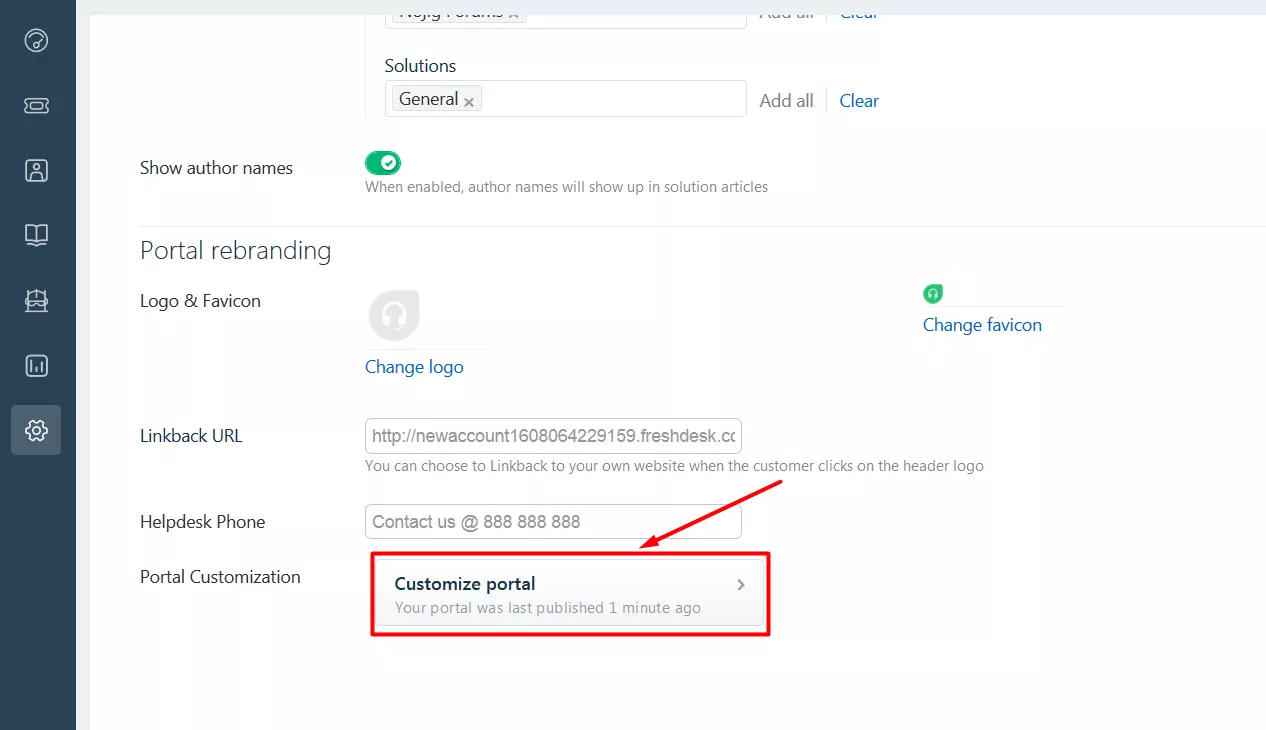Open the Tickets icon in sidebar
Viewport: 1266px width, 730px height.
[x=36, y=106]
